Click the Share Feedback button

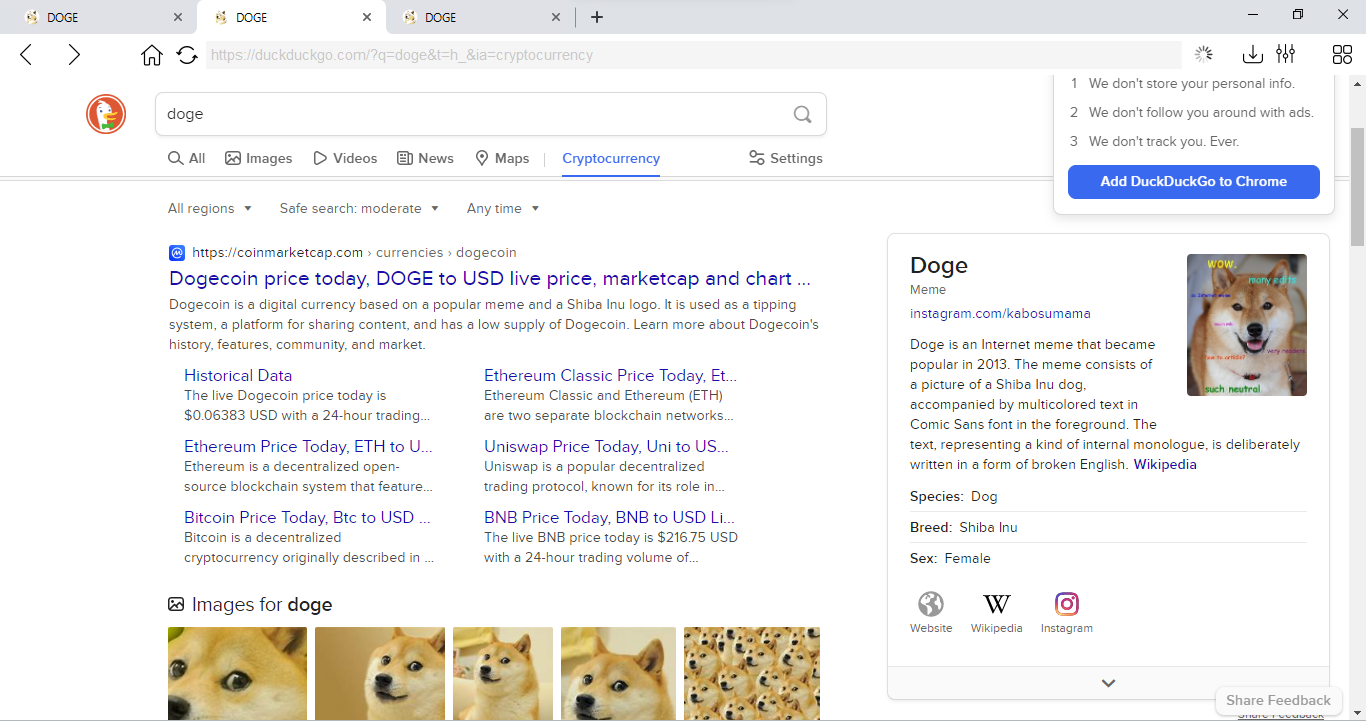[x=1278, y=700]
